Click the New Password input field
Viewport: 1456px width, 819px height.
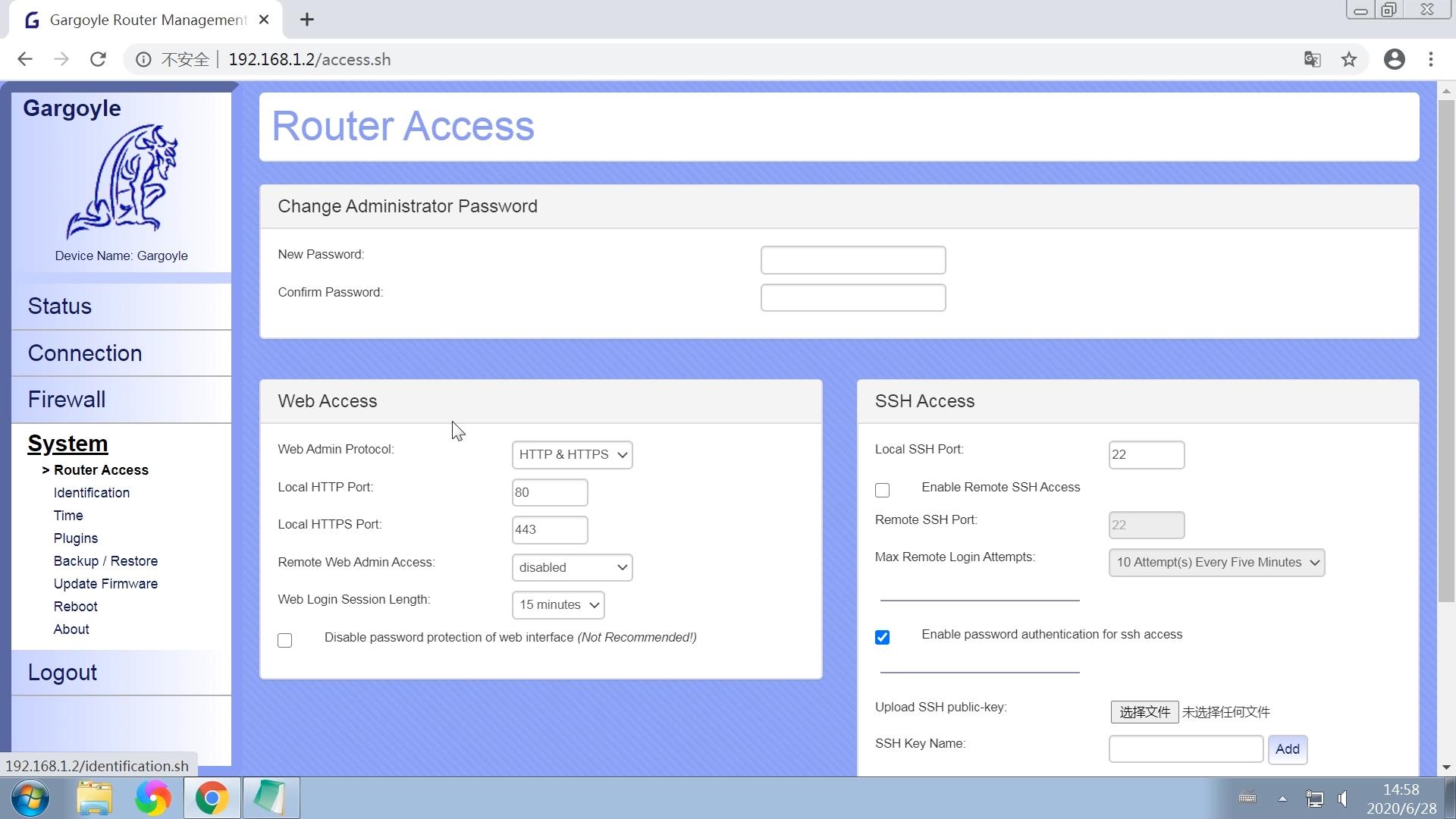[852, 260]
